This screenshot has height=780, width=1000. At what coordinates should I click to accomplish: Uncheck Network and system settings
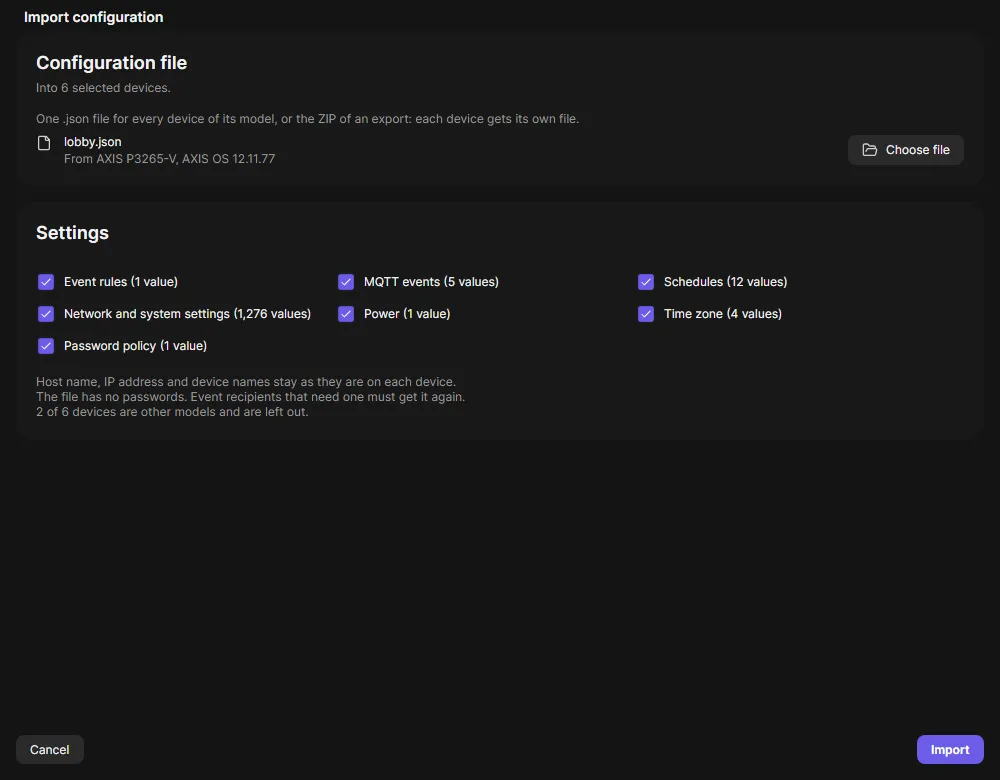(x=46, y=314)
